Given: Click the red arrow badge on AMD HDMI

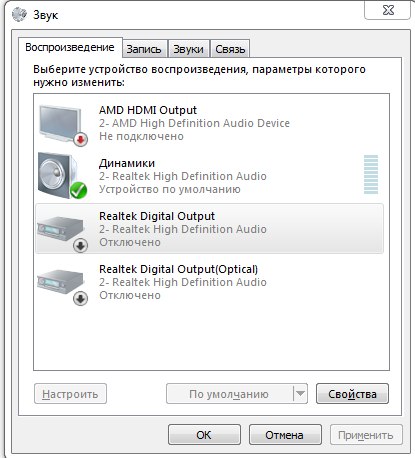Looking at the screenshot, I should (80, 139).
